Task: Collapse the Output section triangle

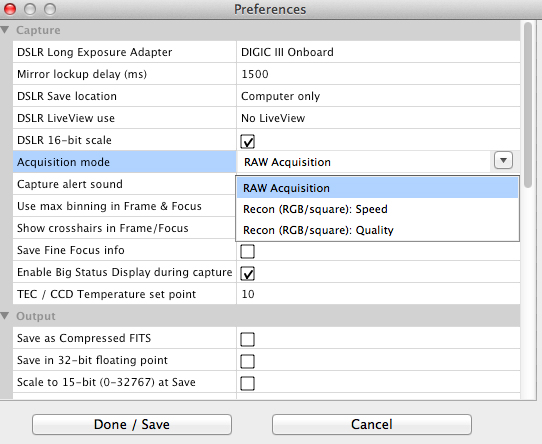Action: pyautogui.click(x=5, y=316)
